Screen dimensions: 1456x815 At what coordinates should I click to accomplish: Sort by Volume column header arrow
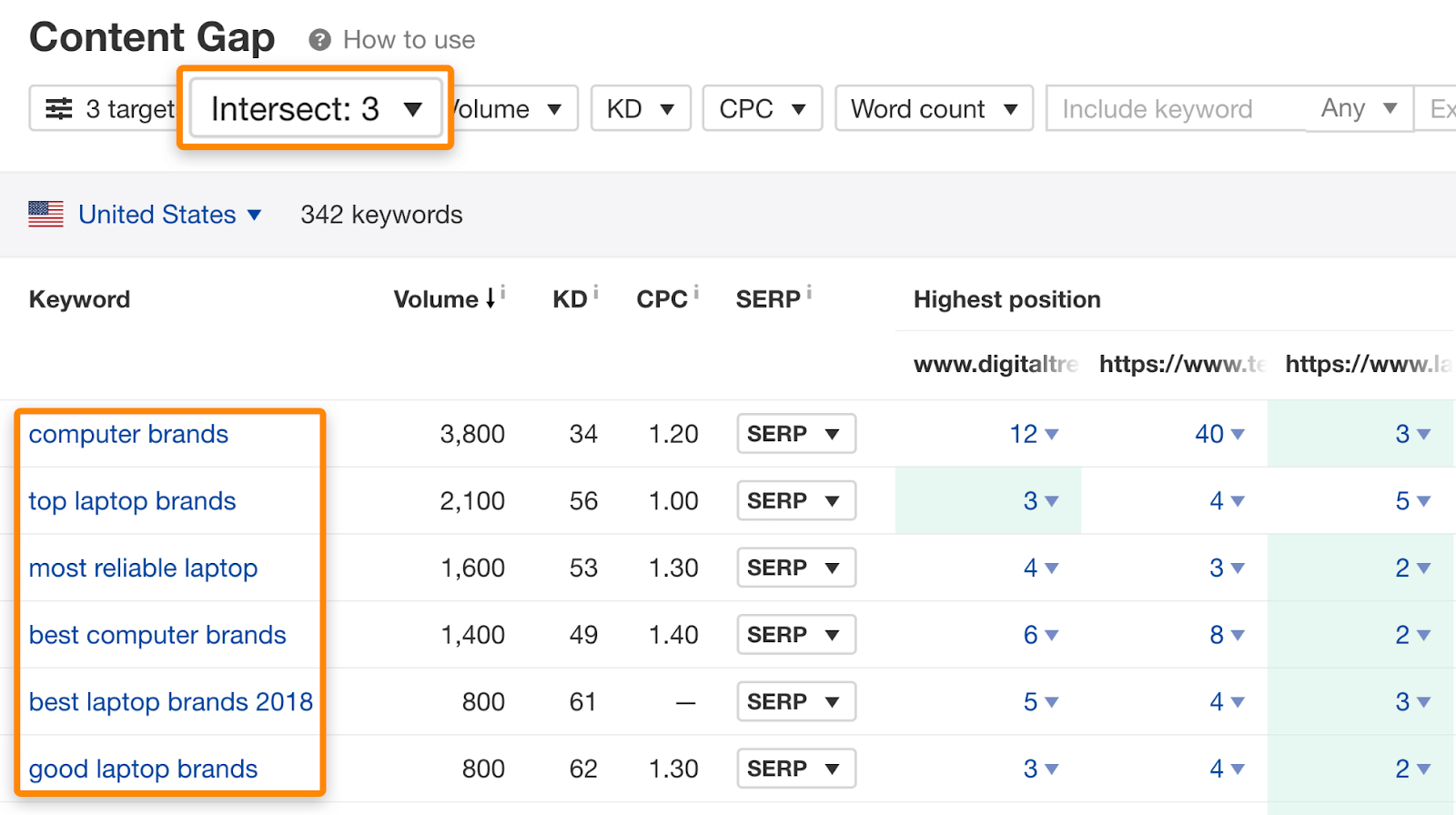tap(490, 298)
